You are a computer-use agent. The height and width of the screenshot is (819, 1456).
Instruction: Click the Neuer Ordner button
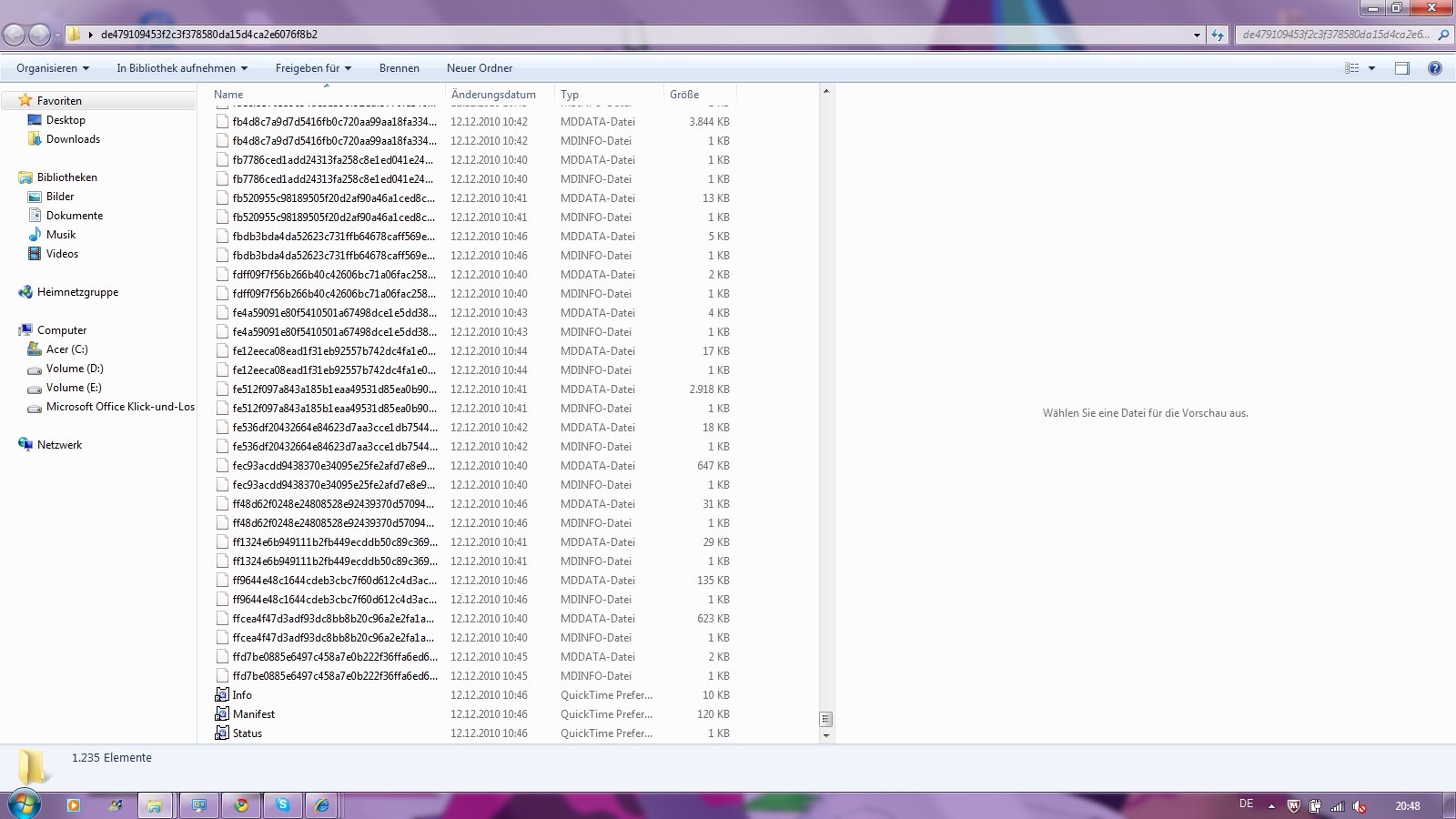pyautogui.click(x=480, y=68)
